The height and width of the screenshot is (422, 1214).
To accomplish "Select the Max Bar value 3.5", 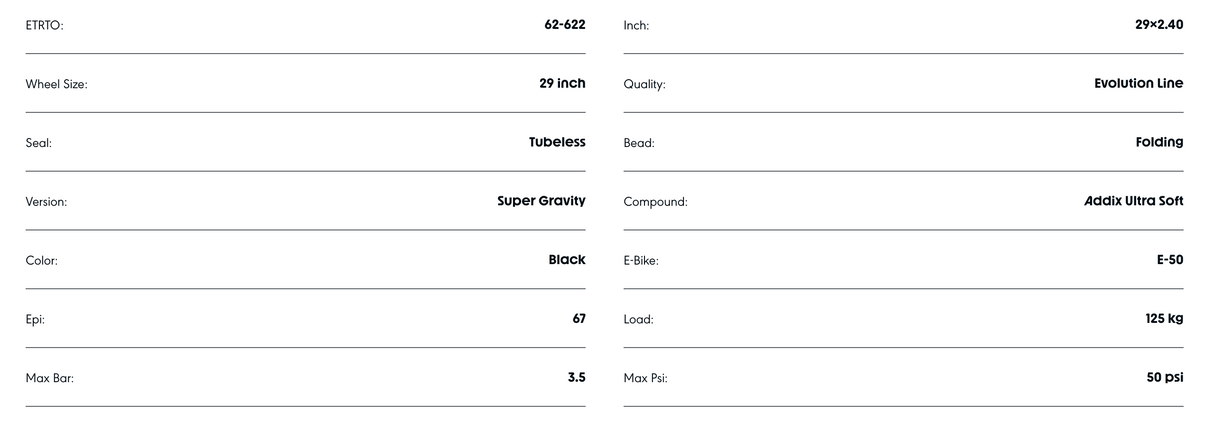I will click(x=575, y=378).
